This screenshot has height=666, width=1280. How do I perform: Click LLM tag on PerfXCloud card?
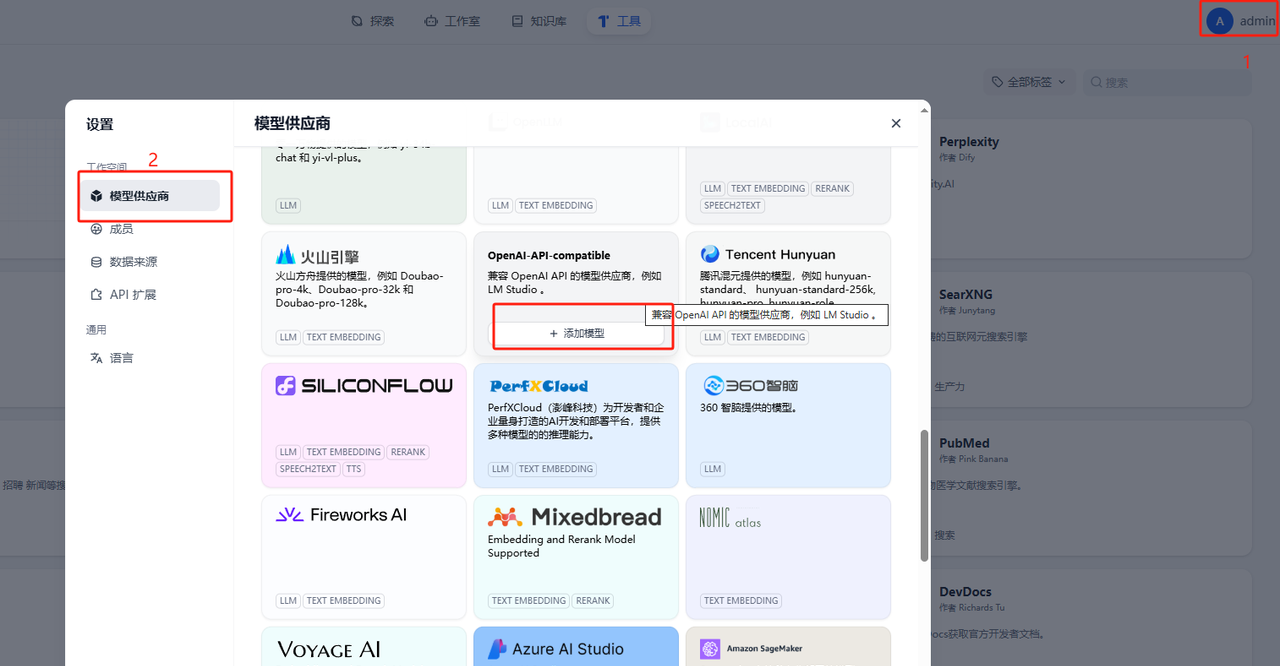click(x=501, y=469)
